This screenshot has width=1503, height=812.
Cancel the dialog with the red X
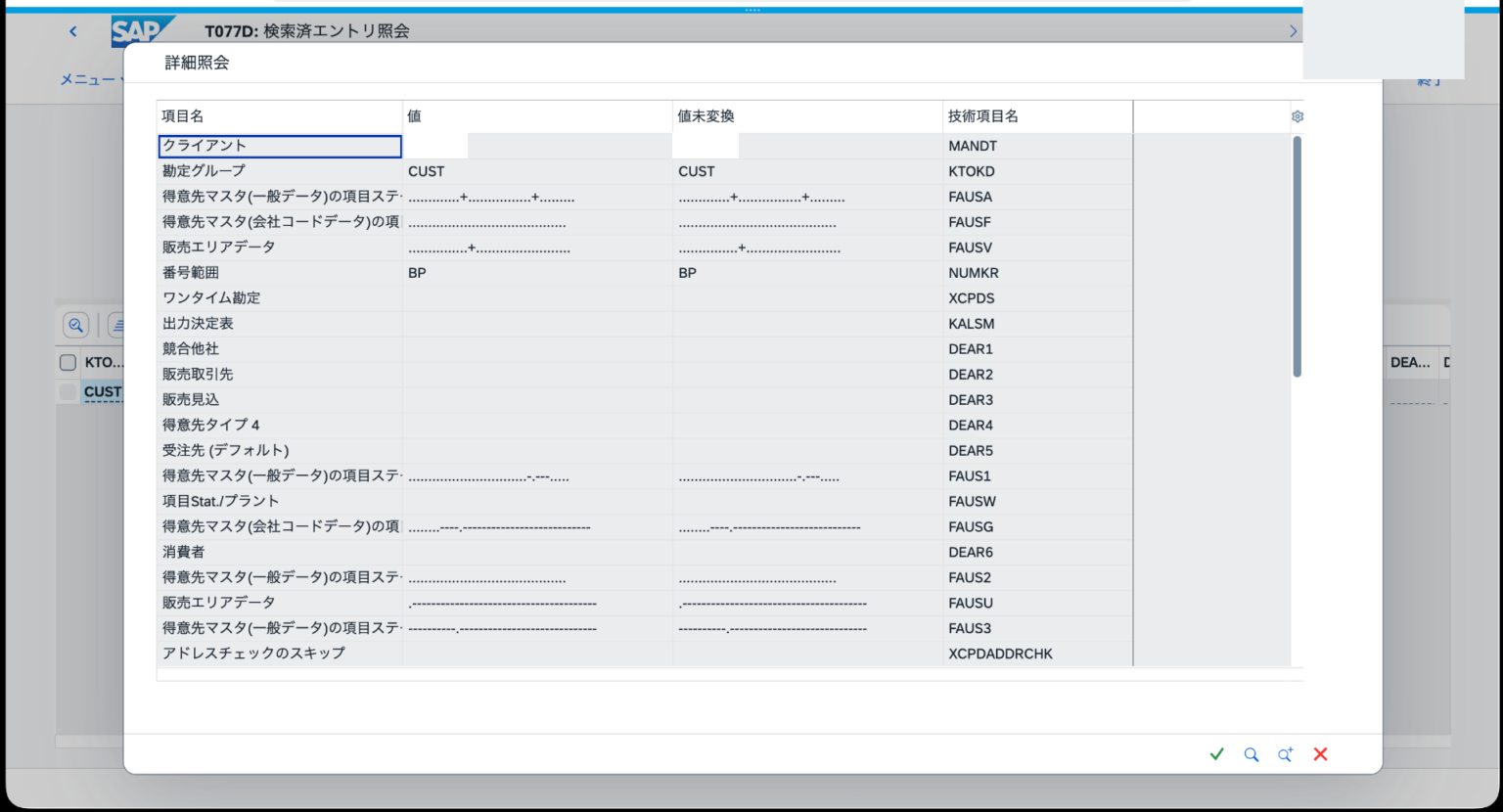coord(1320,754)
